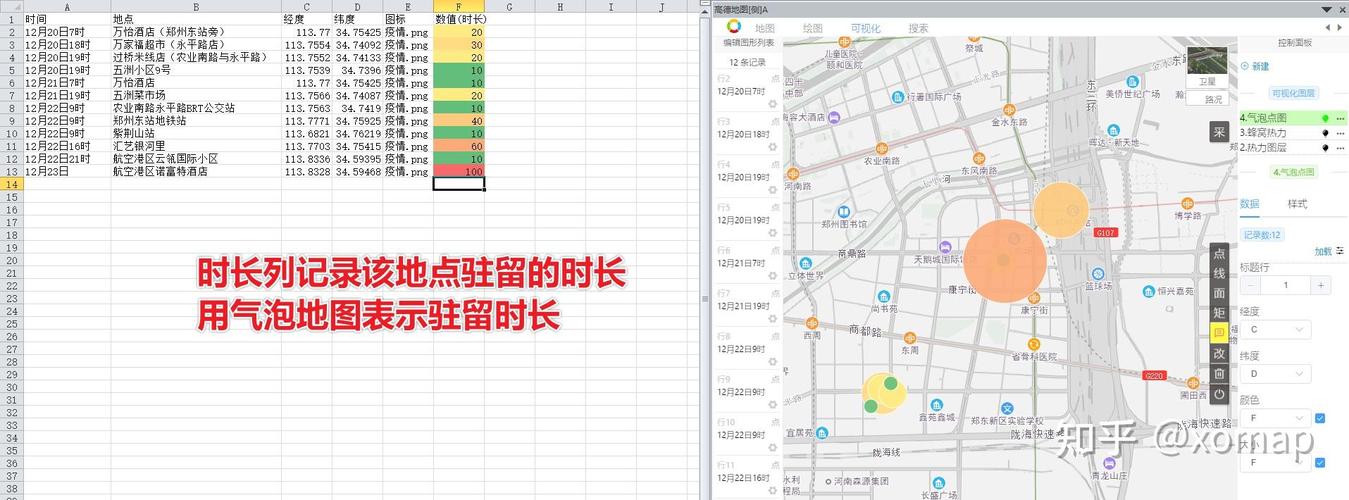This screenshot has width=1349, height=500.
Task: Toggle visibility of 2.热力图层 layer
Action: click(x=1325, y=147)
